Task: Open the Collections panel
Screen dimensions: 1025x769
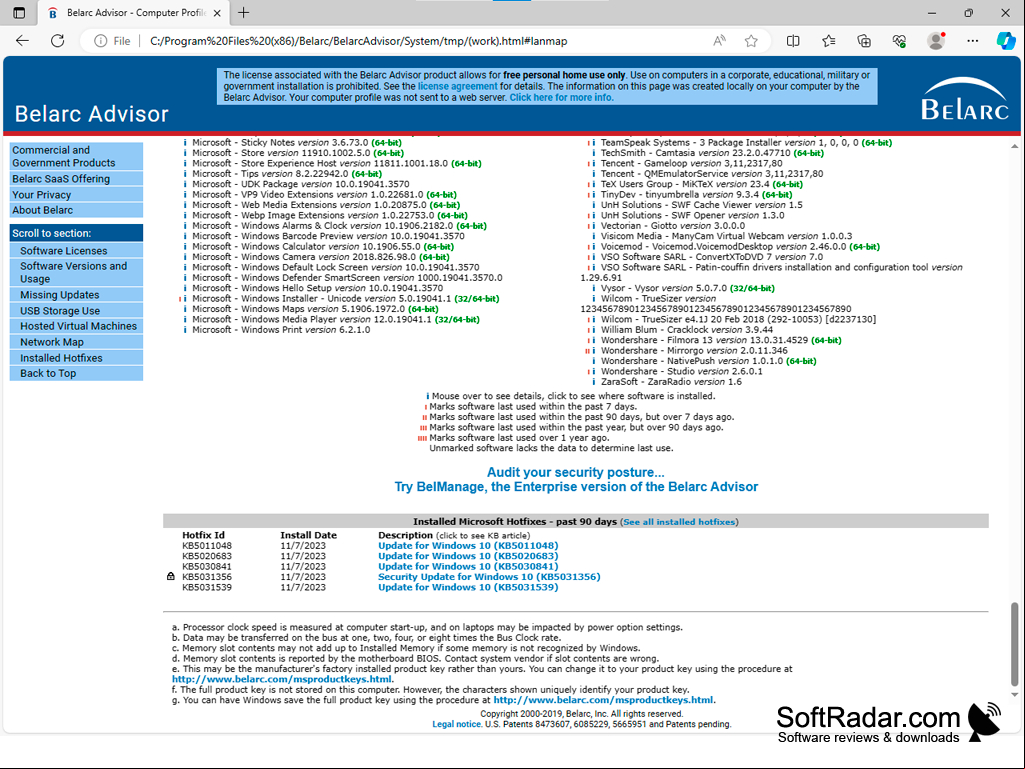Action: 864,41
